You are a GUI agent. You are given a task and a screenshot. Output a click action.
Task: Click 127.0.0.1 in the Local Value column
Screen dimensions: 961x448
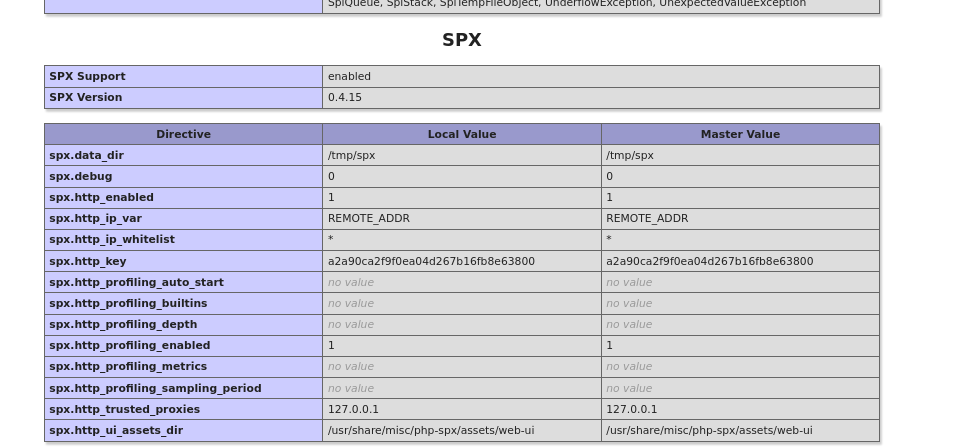[353, 409]
